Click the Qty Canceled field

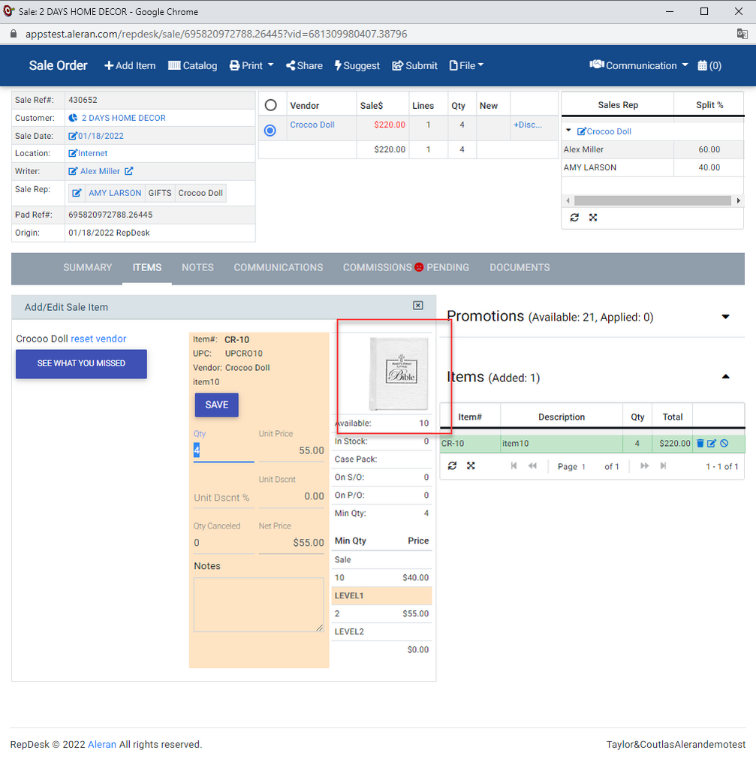click(224, 543)
